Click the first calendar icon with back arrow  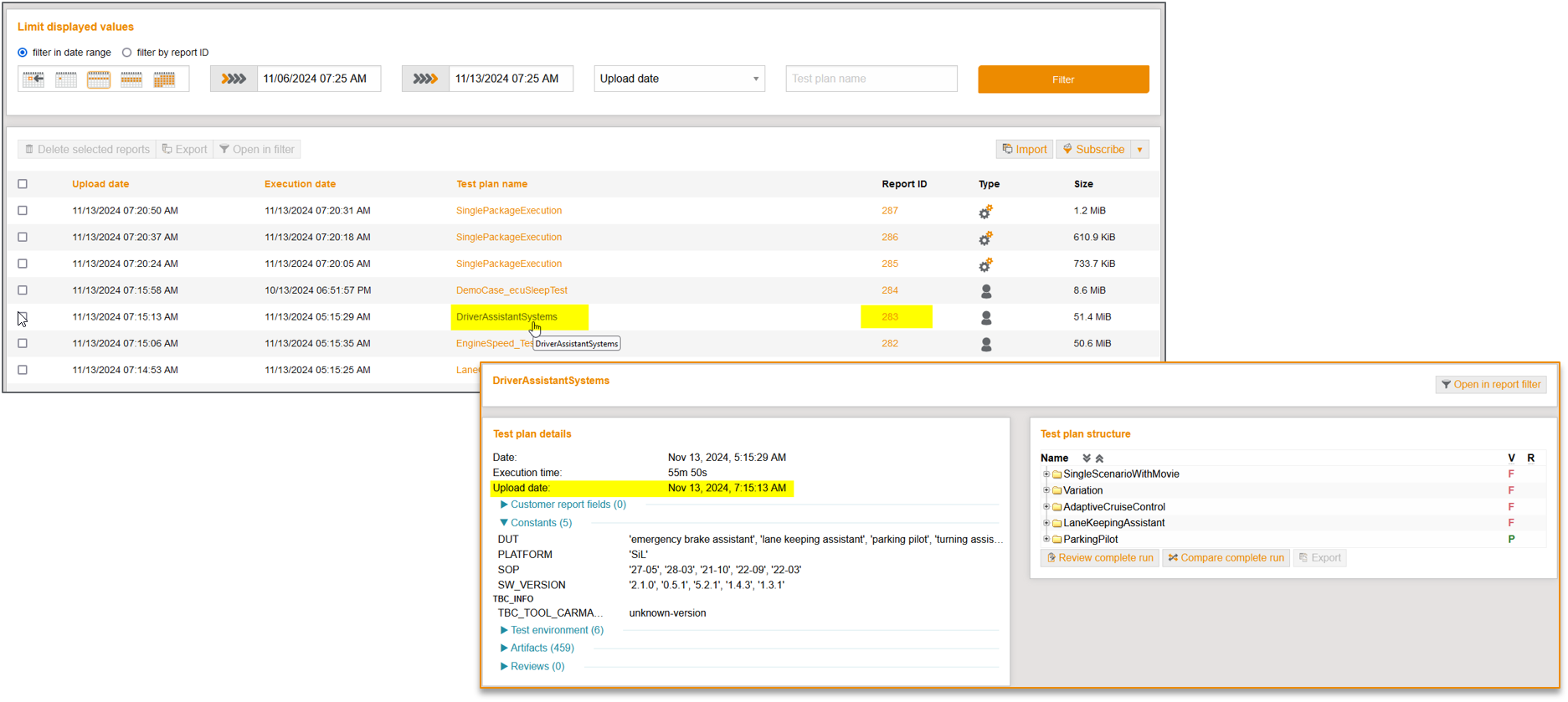(33, 79)
